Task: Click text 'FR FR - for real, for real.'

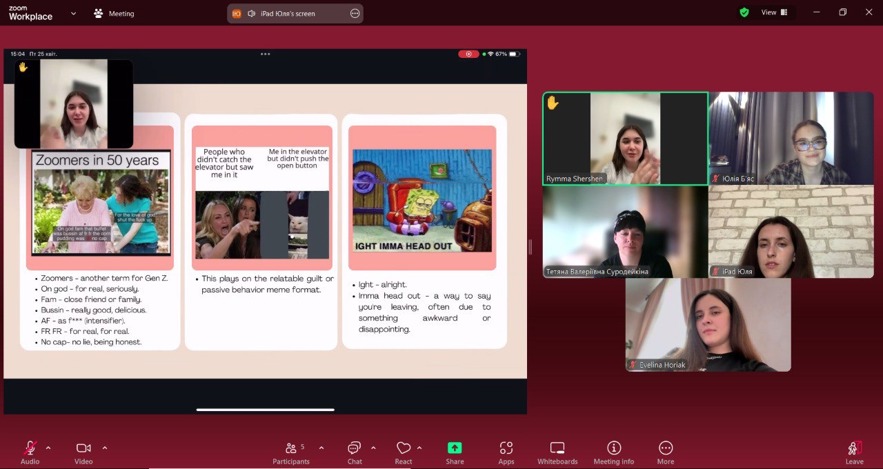Action: pos(84,331)
